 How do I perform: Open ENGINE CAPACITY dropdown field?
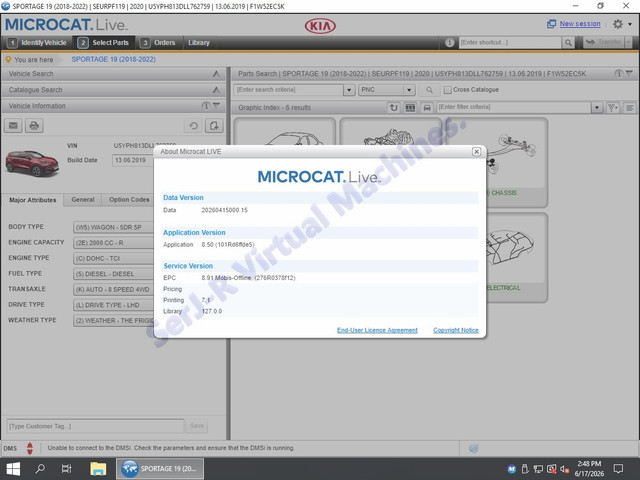113,243
